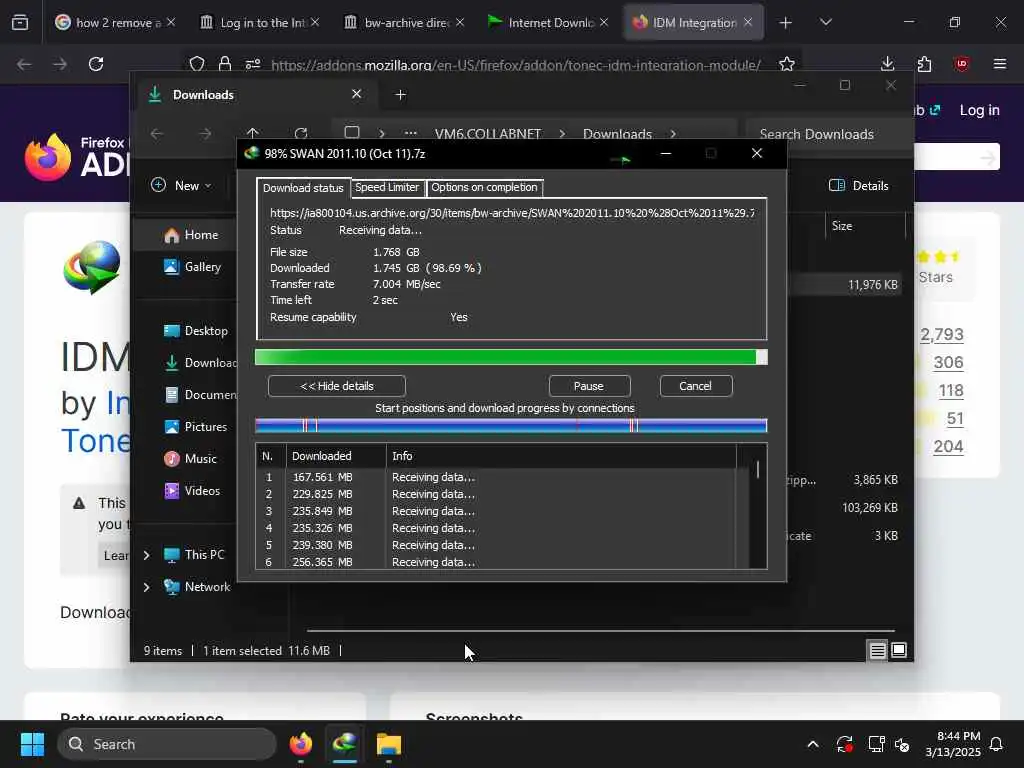Click the uBlock Origin toolbar icon
The image size is (1024, 768).
click(961, 64)
